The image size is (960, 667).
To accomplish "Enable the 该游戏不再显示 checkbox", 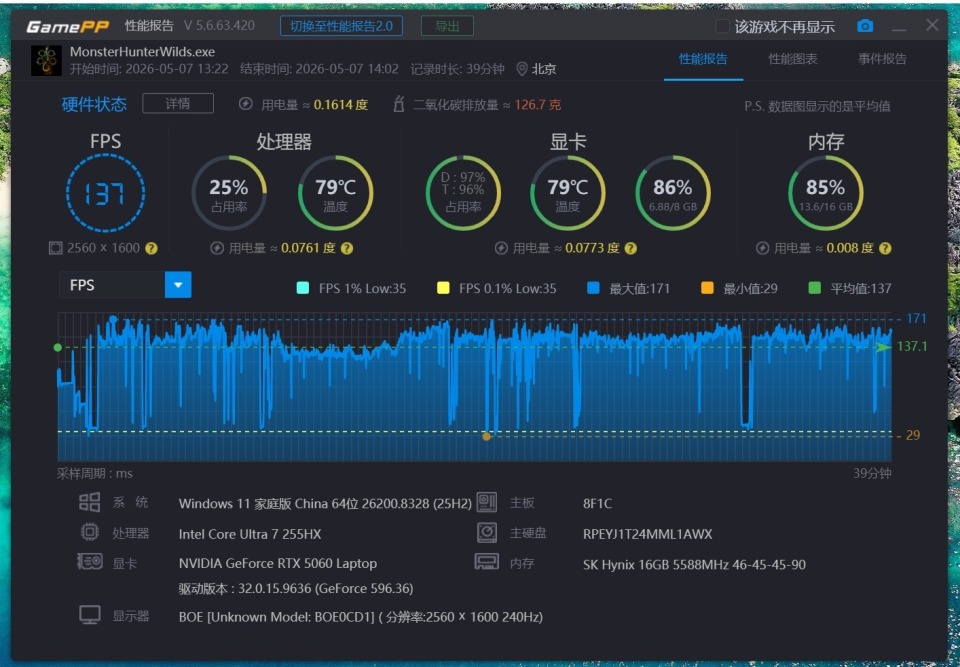I will click(x=722, y=26).
